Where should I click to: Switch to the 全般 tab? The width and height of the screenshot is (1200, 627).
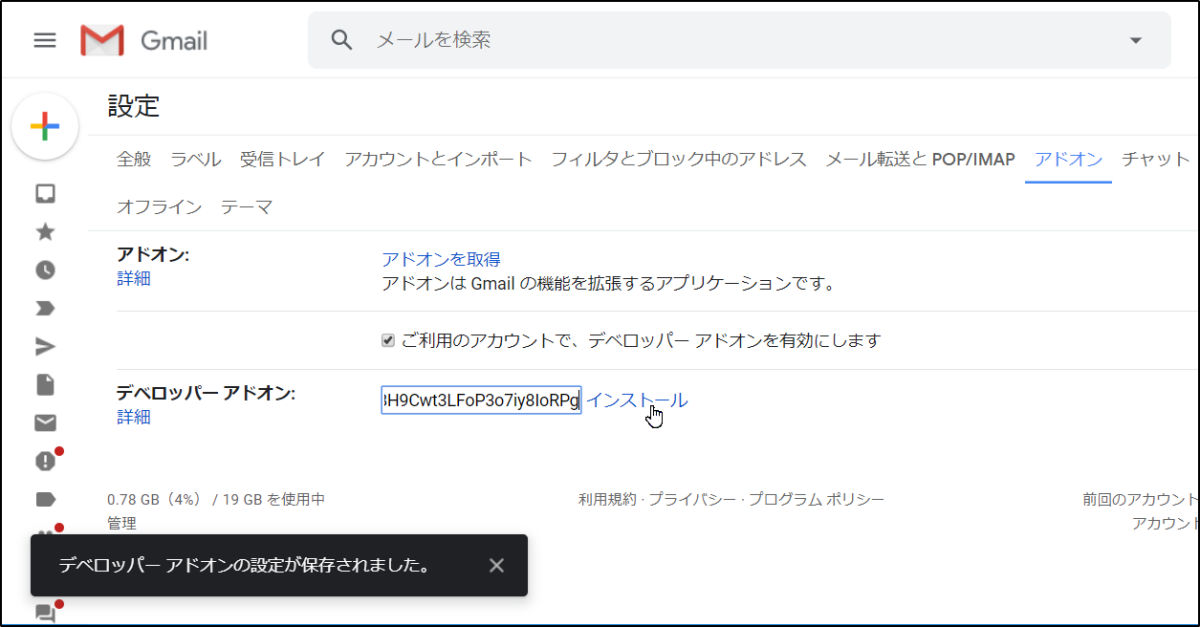coord(134,159)
